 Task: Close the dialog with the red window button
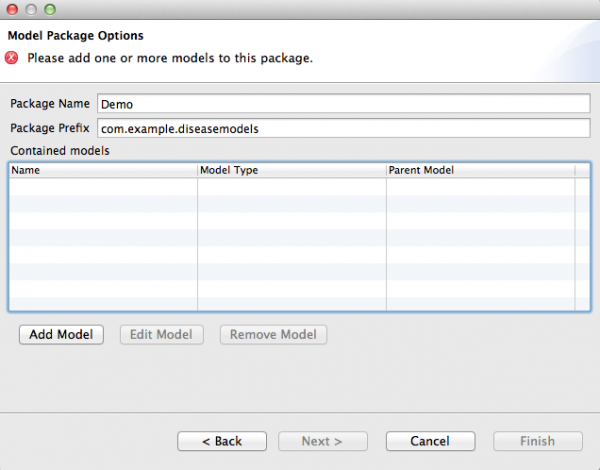pyautogui.click(x=13, y=9)
